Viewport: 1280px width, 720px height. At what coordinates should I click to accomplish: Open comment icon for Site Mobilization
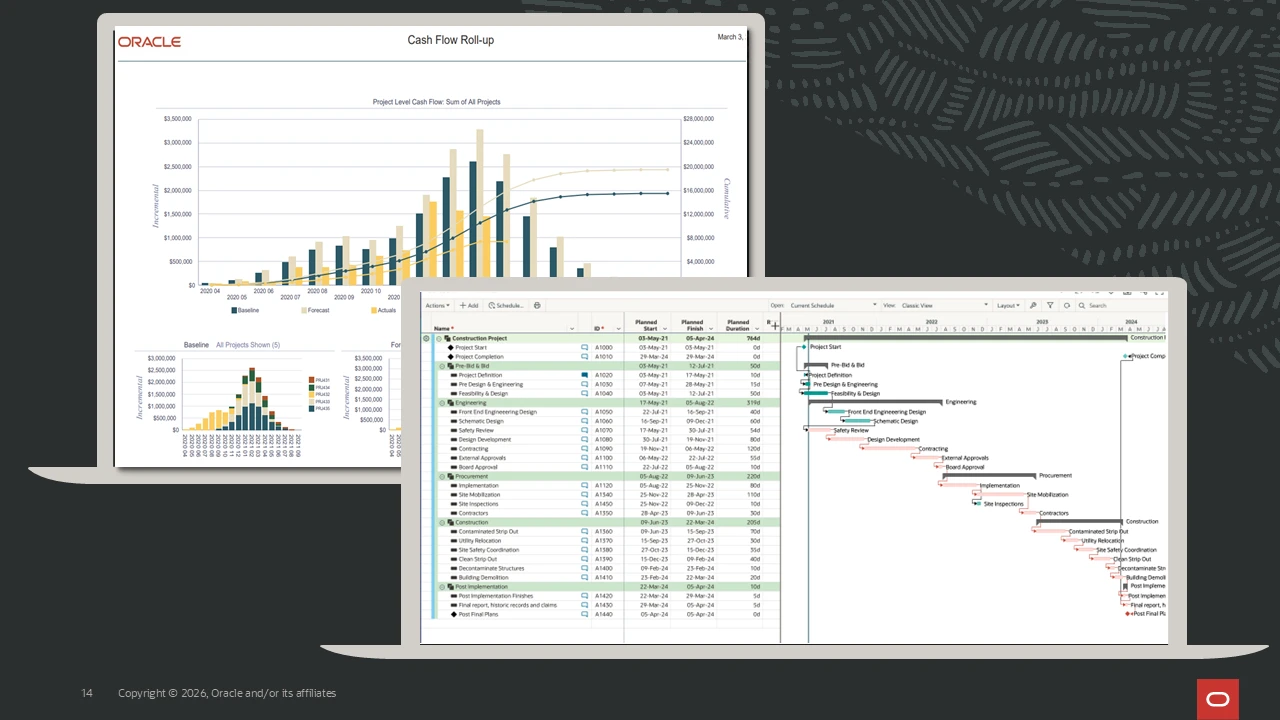[x=585, y=495]
